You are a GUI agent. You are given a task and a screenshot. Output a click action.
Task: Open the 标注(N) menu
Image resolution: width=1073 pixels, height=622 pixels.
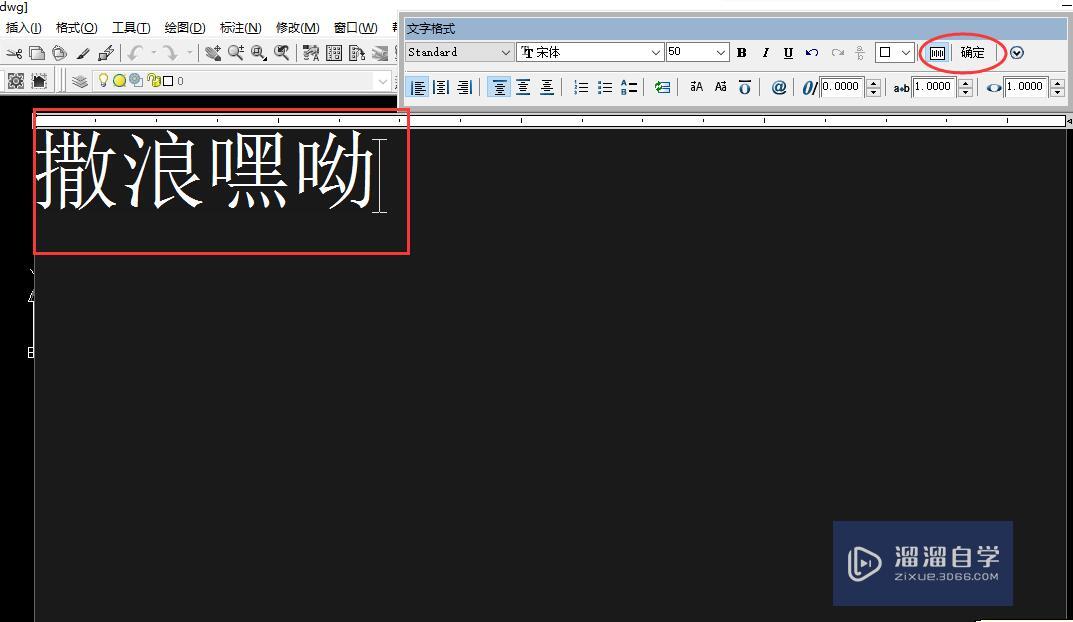coord(240,27)
